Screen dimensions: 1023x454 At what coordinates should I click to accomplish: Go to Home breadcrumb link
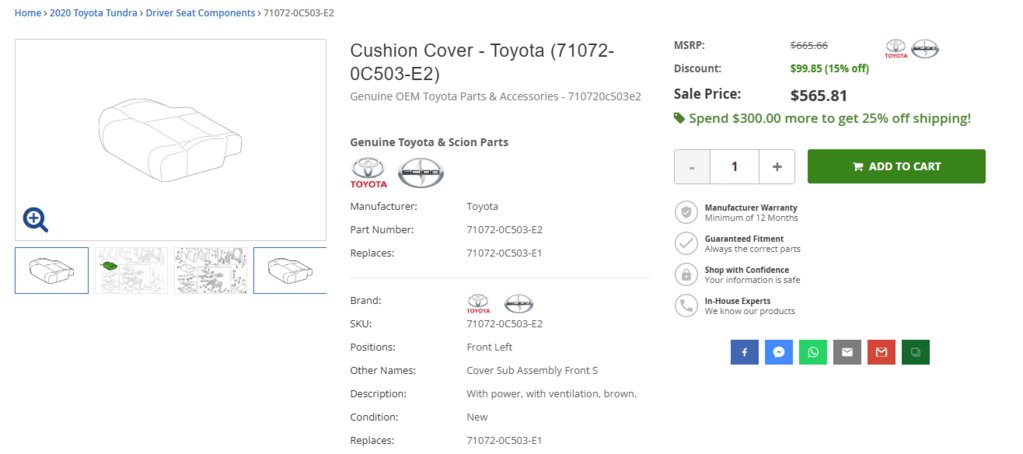[x=27, y=12]
